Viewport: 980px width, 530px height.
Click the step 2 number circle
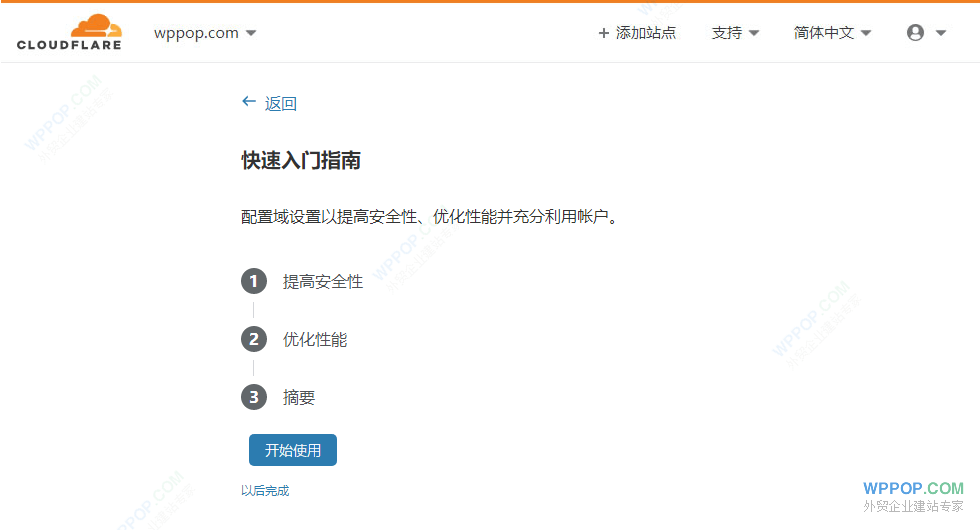tap(254, 339)
